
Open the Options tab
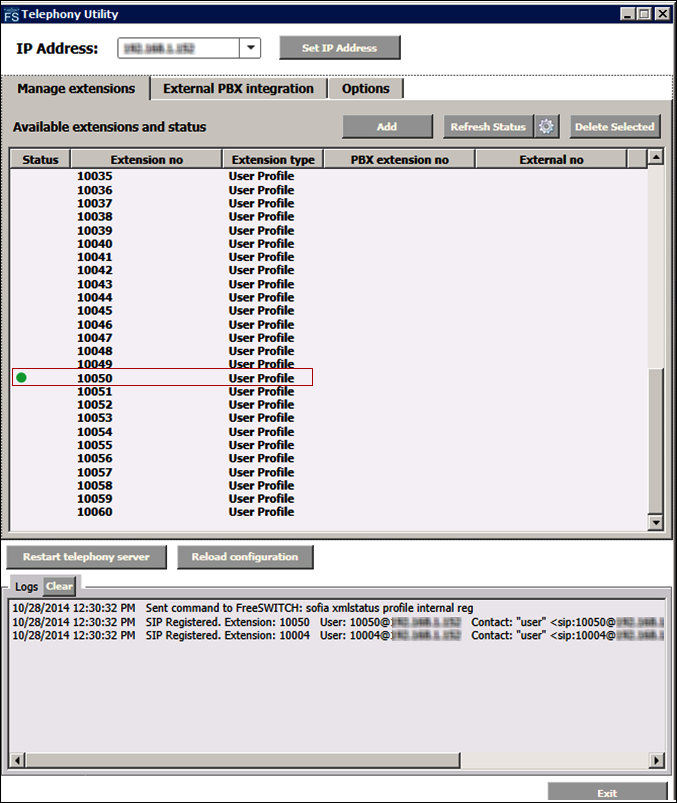(366, 89)
